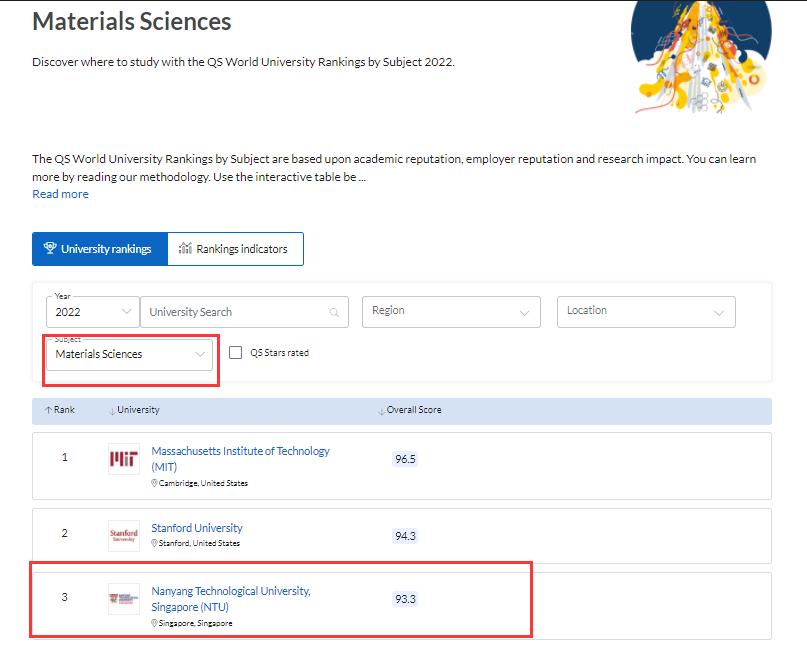The image size is (807, 653).
Task: Click the Rank column sort arrow
Action: [48, 410]
